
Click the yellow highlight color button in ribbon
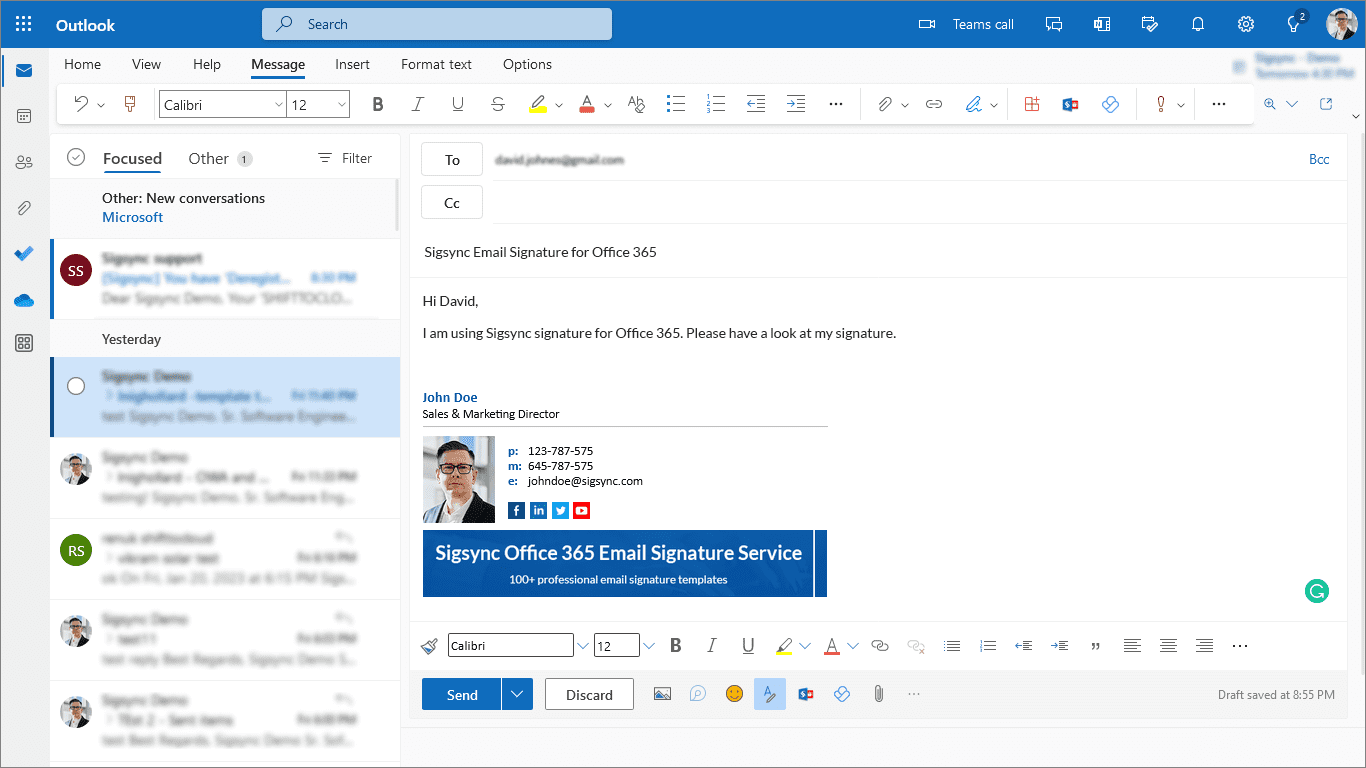[x=538, y=104]
